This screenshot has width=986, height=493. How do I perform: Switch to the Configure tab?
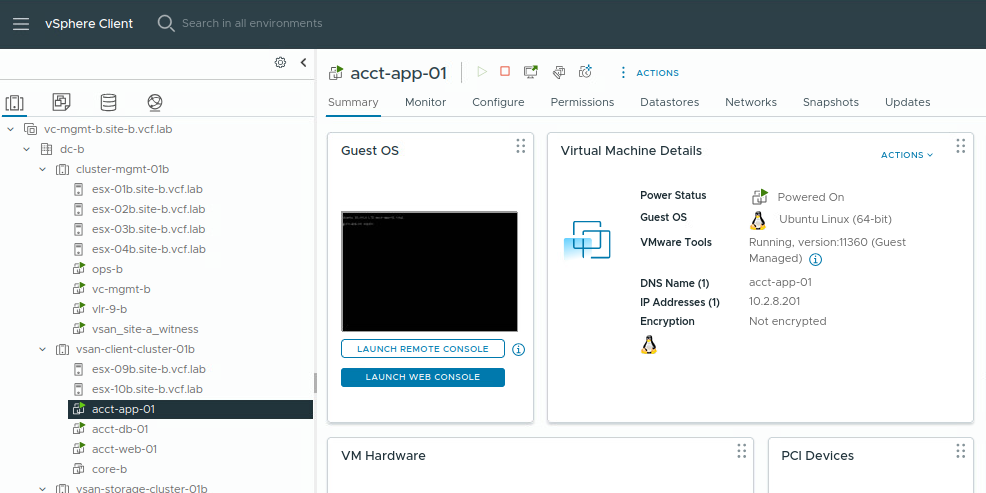click(498, 102)
